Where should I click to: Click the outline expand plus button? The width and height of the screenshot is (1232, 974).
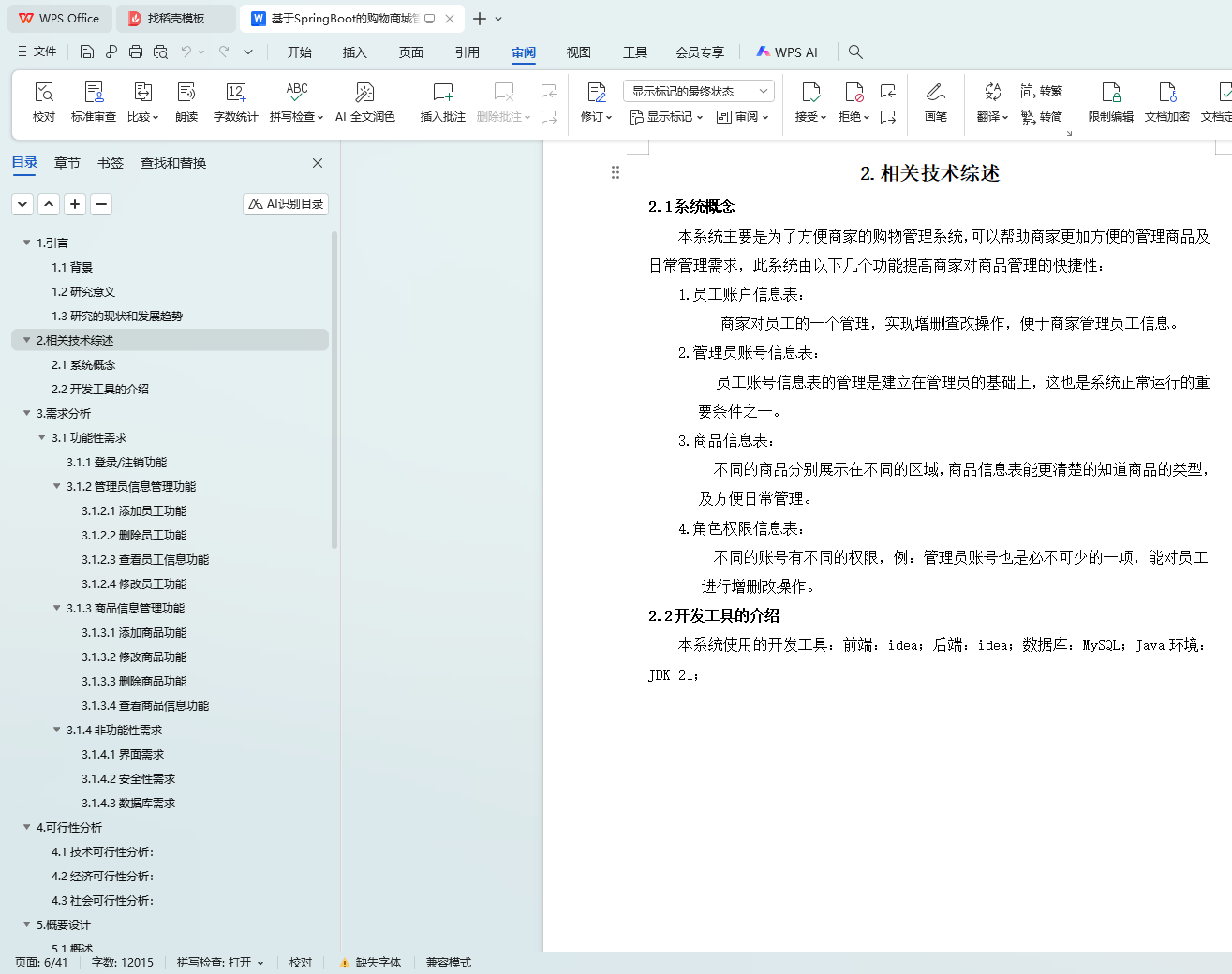(x=75, y=204)
